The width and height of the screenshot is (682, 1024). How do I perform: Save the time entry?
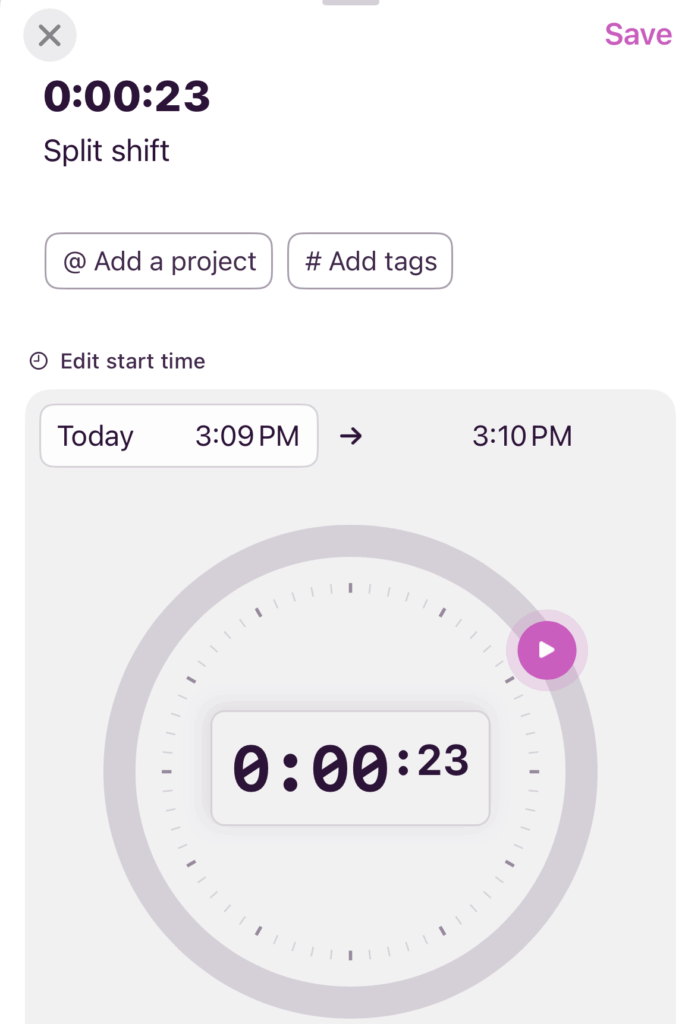(x=638, y=34)
